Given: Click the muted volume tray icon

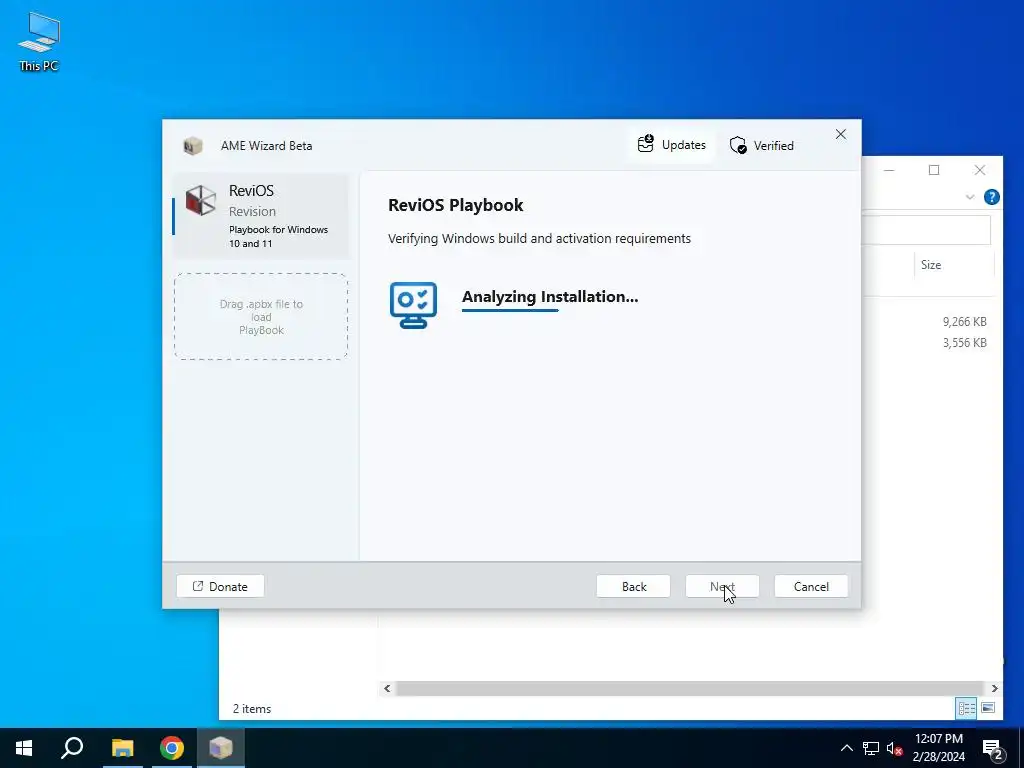Looking at the screenshot, I should (x=895, y=749).
